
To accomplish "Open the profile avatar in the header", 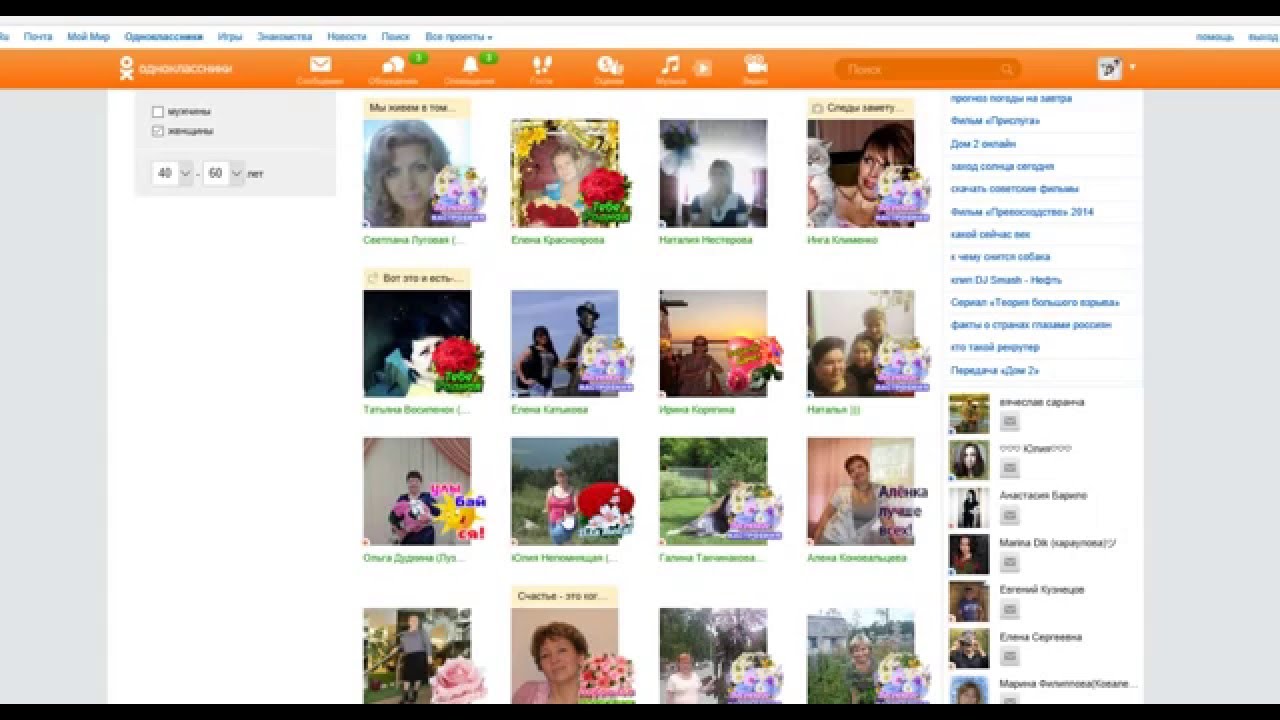I will (1110, 68).
